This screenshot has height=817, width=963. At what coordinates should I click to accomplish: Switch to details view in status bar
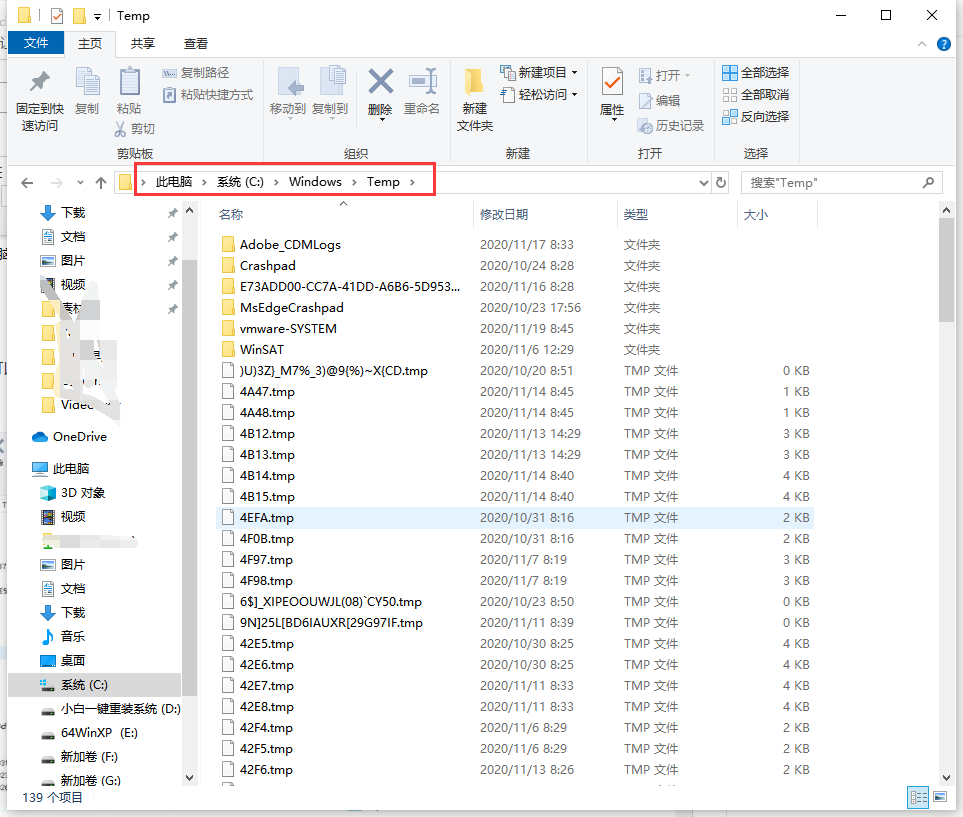click(x=918, y=797)
